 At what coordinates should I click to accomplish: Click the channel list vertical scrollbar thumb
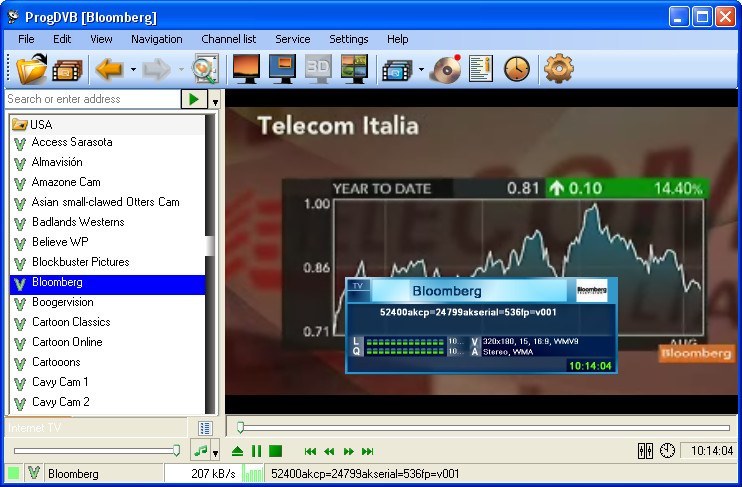point(210,246)
